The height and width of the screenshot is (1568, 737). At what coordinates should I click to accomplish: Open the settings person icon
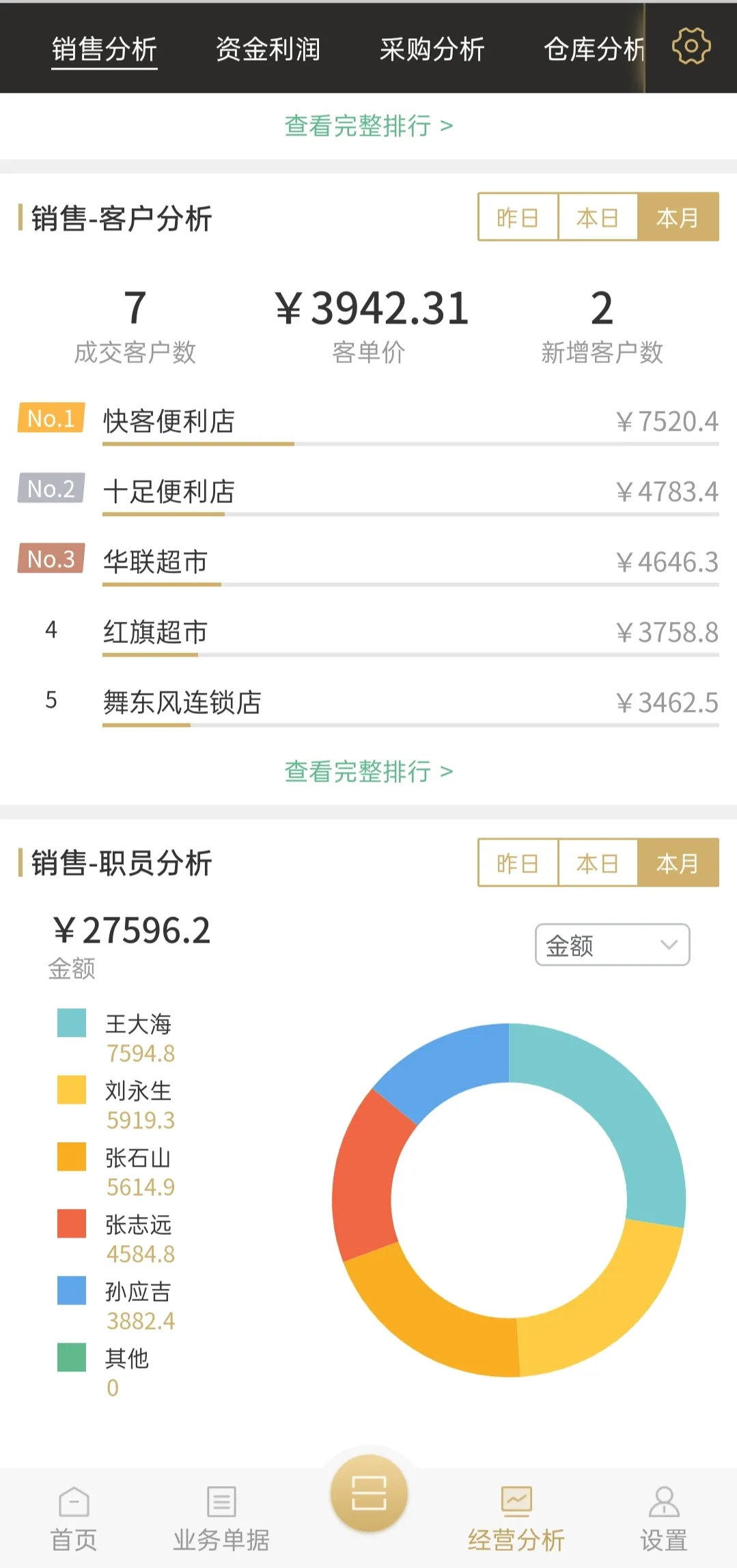coord(663,1502)
